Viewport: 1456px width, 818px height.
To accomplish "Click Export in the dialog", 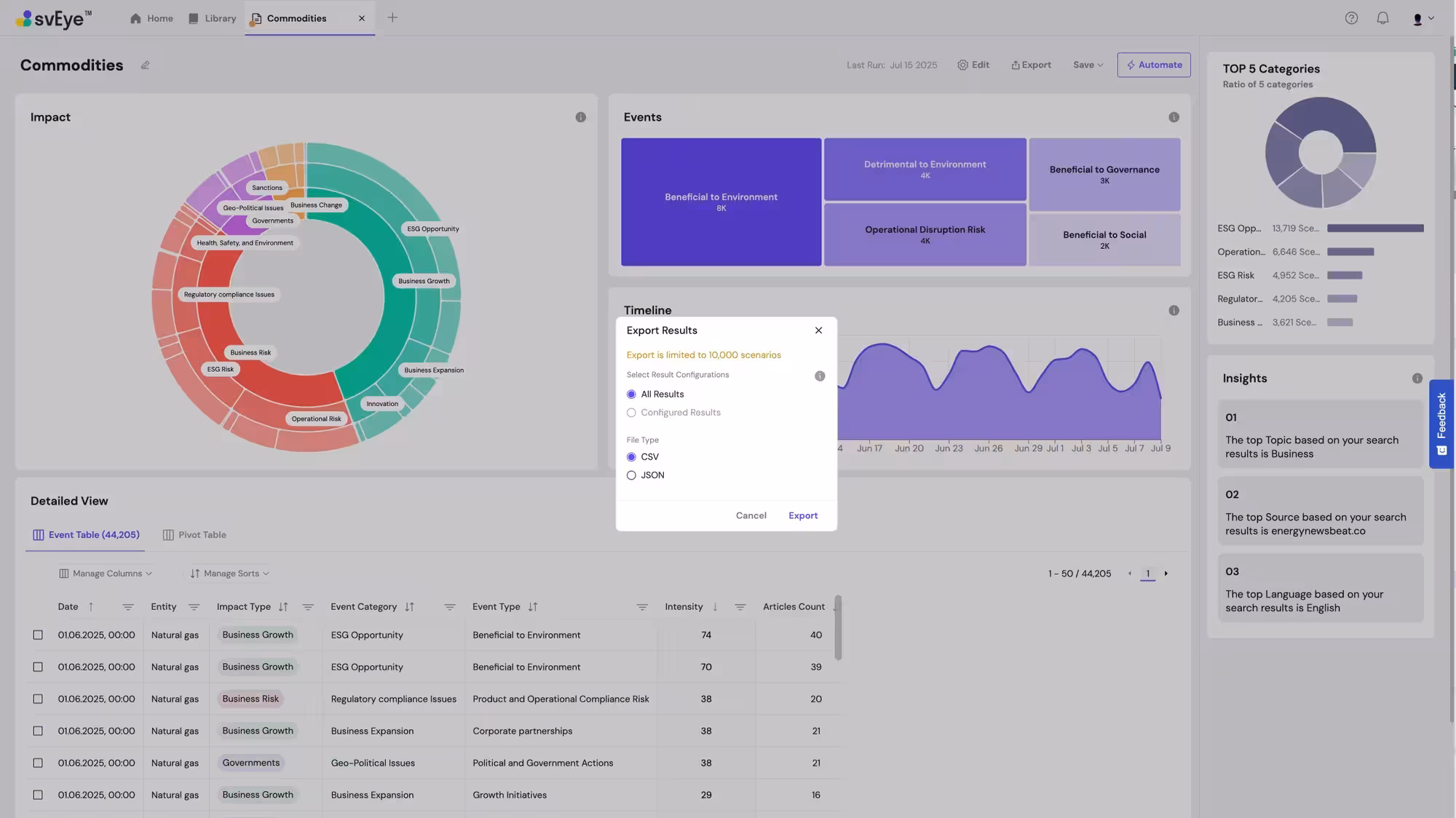I will coord(803,515).
